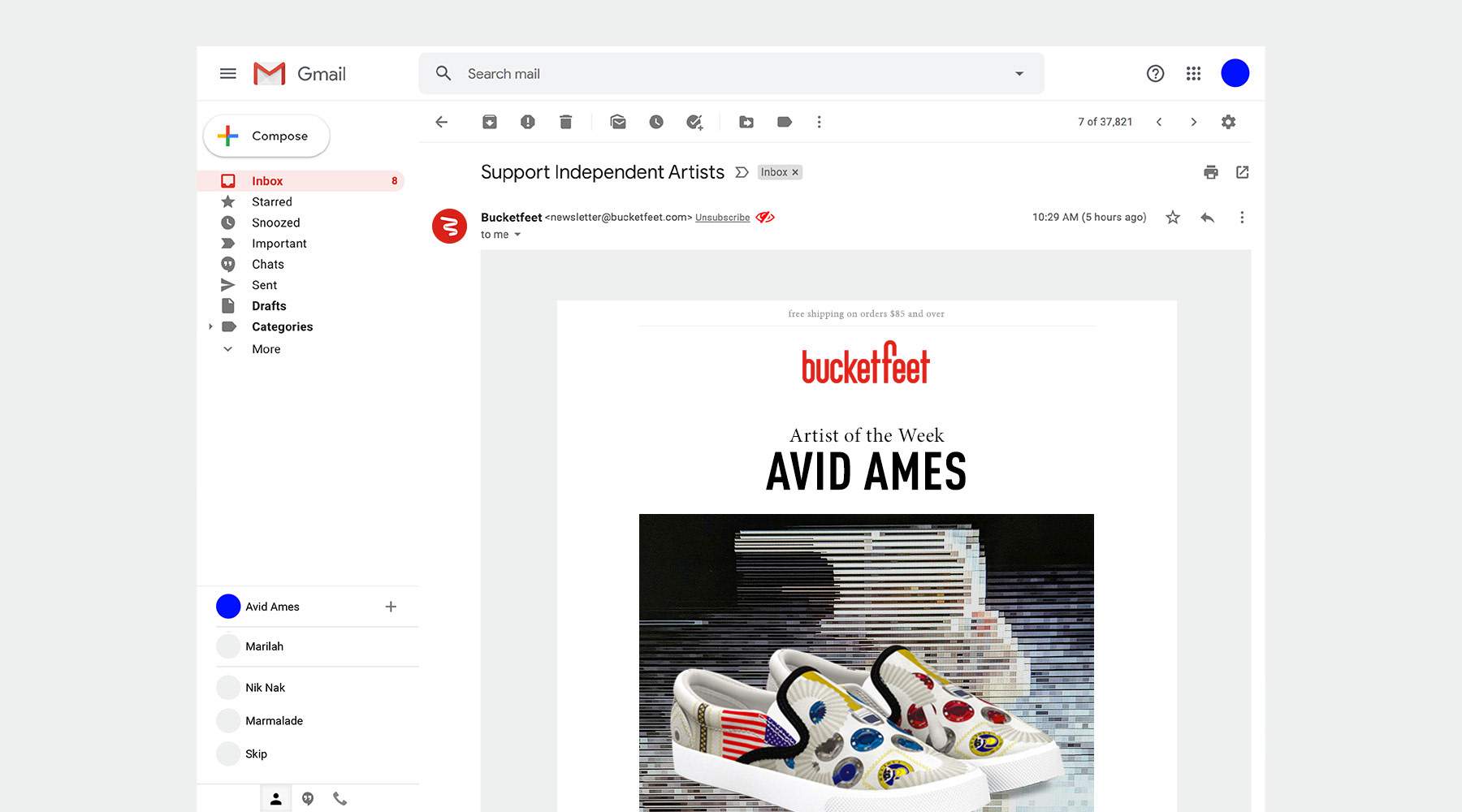1462x812 pixels.
Task: Click the "Artist of the Week" heading
Action: tap(867, 435)
